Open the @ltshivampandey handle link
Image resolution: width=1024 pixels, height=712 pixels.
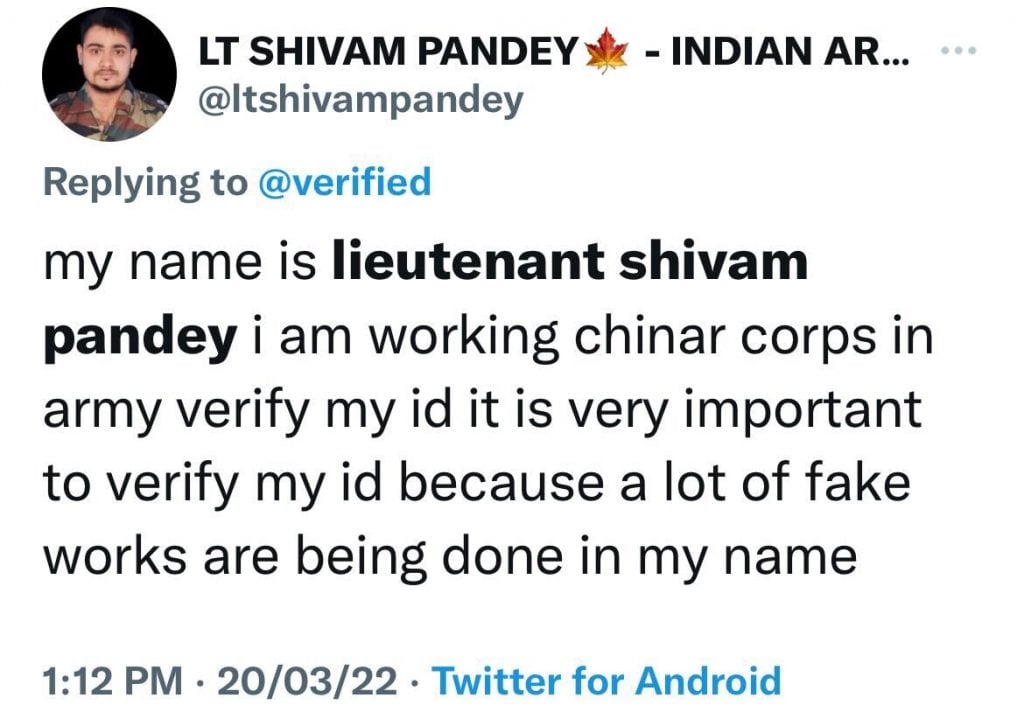click(360, 99)
